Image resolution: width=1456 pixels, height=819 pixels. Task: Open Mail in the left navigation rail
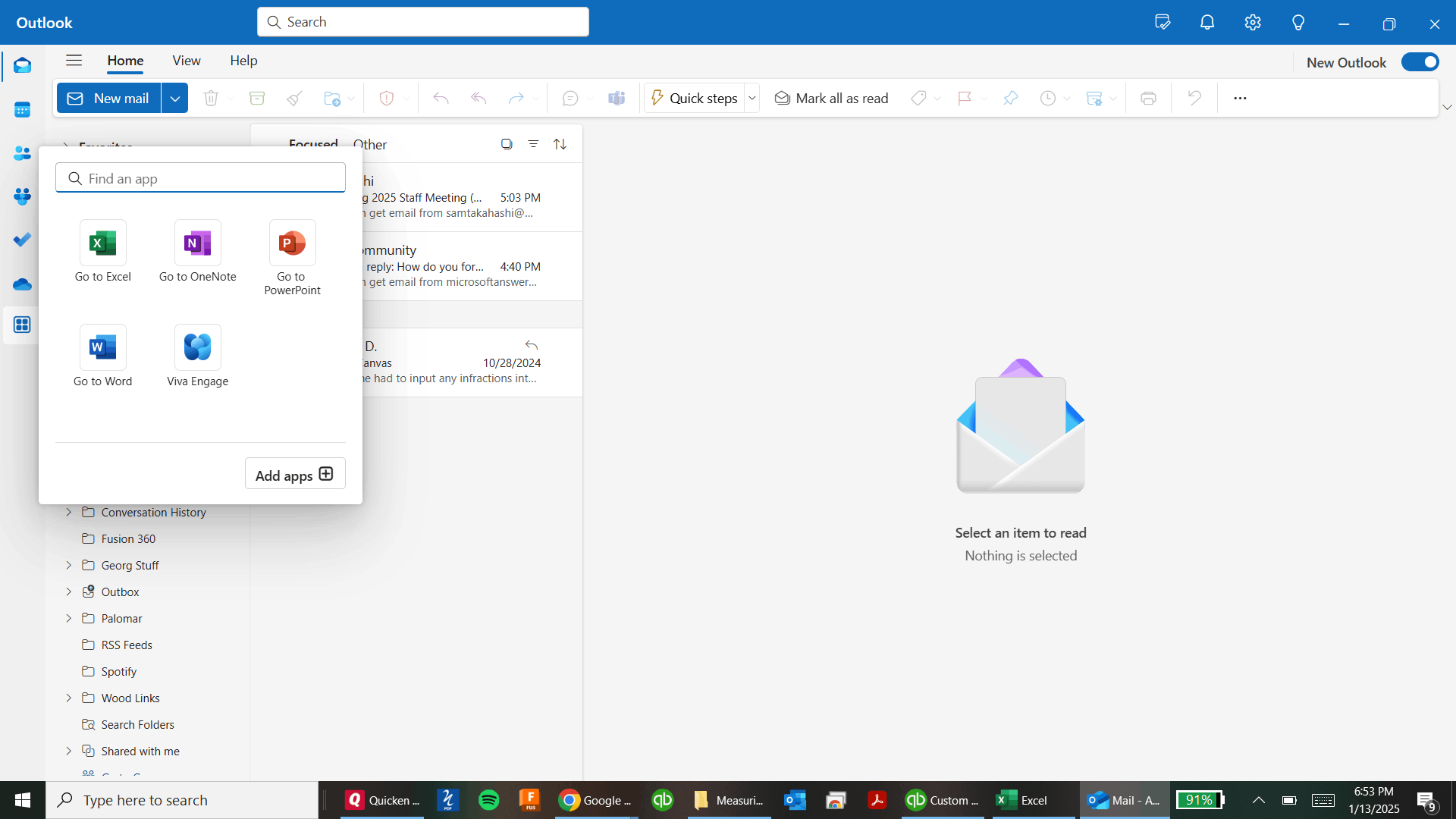click(22, 66)
